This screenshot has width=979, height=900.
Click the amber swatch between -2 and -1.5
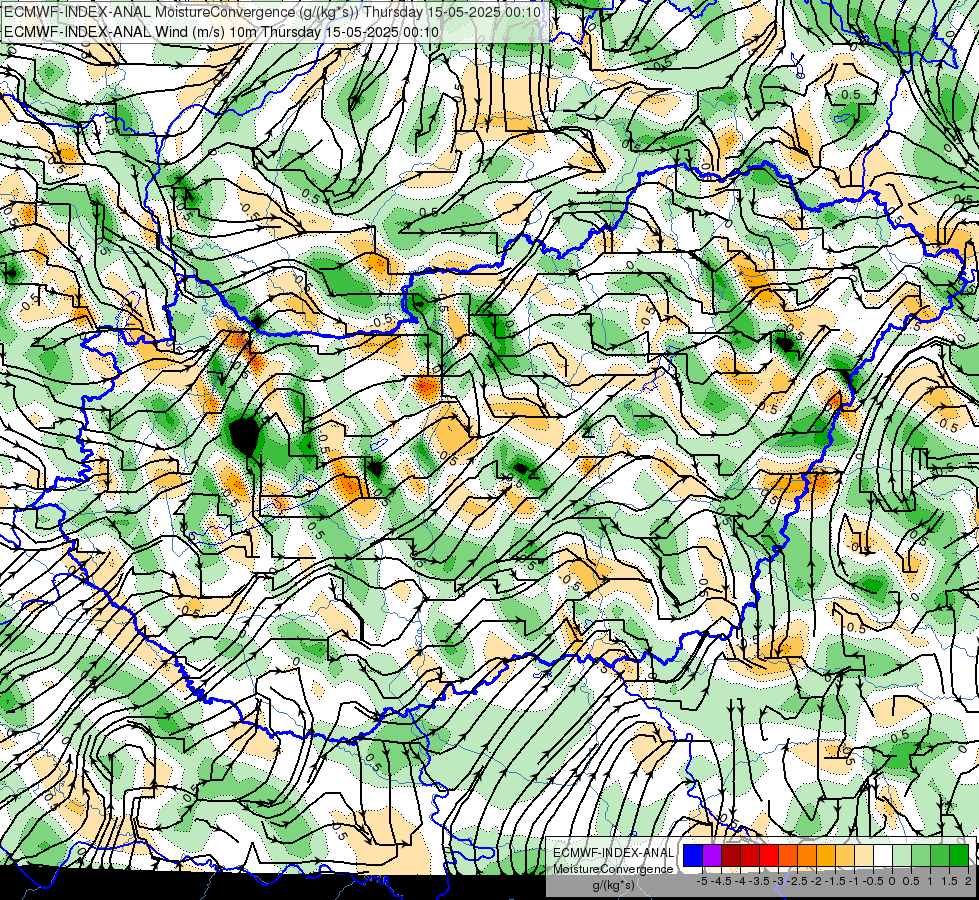click(826, 855)
